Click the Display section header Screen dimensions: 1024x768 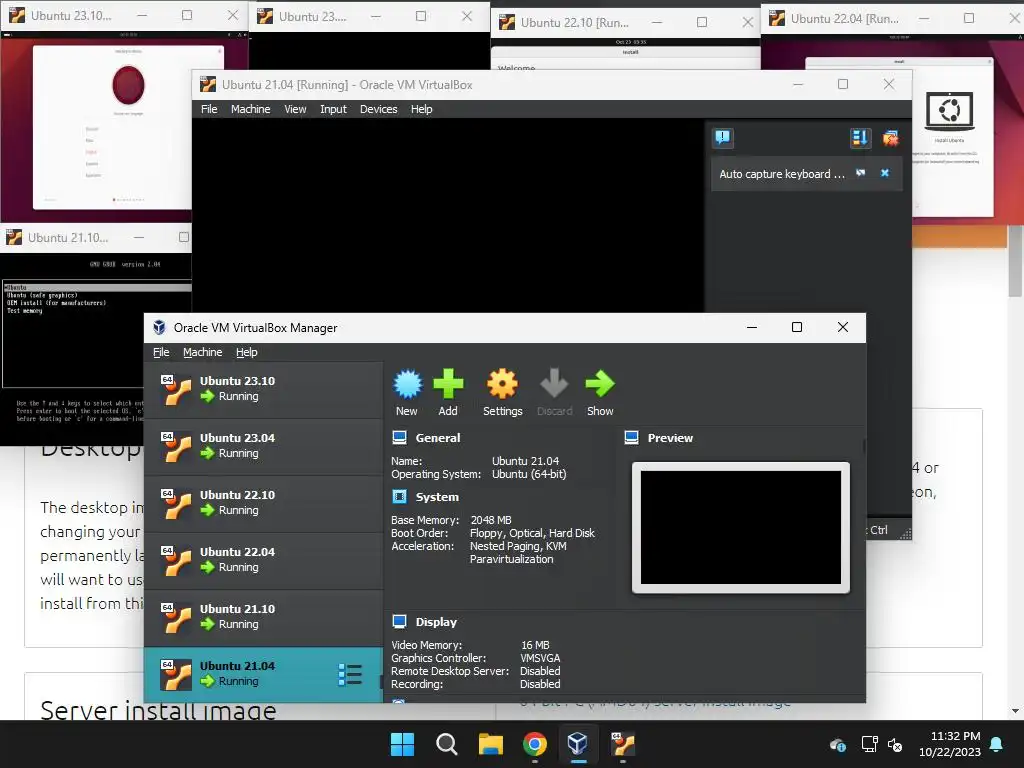click(x=436, y=622)
